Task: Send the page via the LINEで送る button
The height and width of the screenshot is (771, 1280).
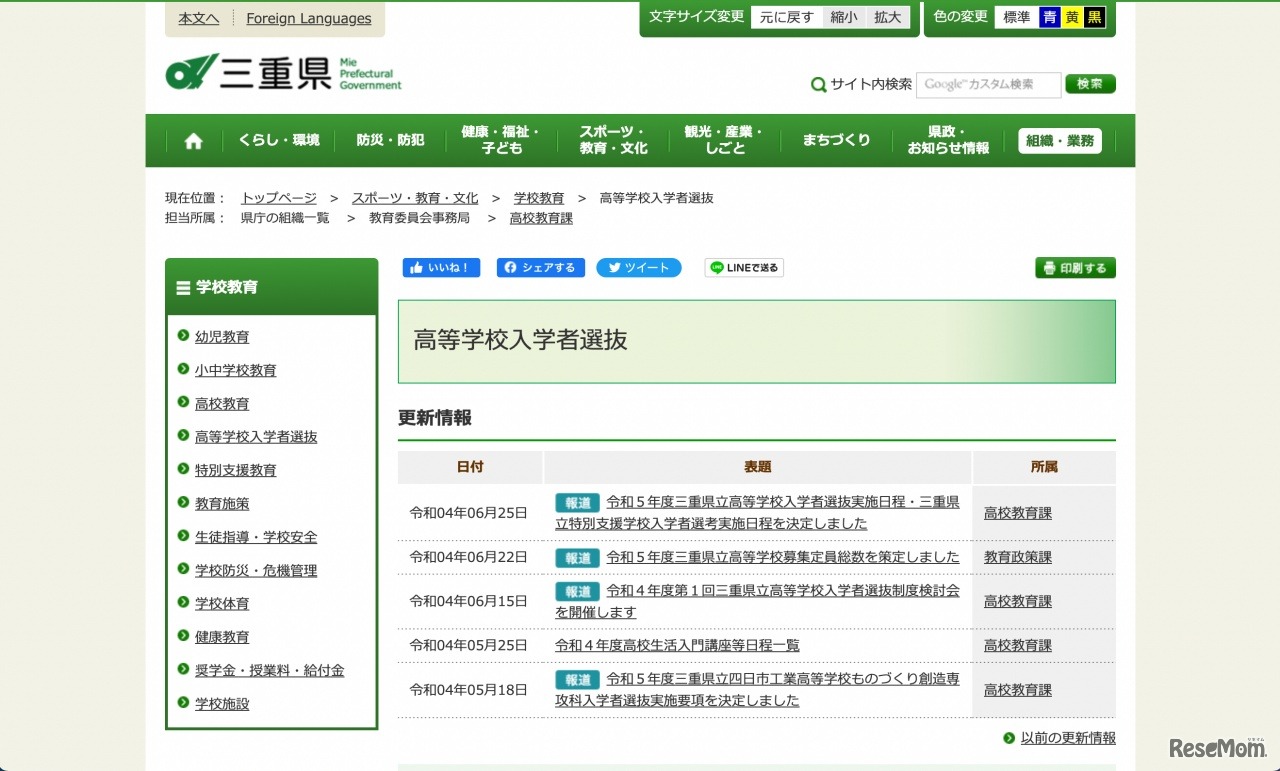Action: [x=744, y=268]
